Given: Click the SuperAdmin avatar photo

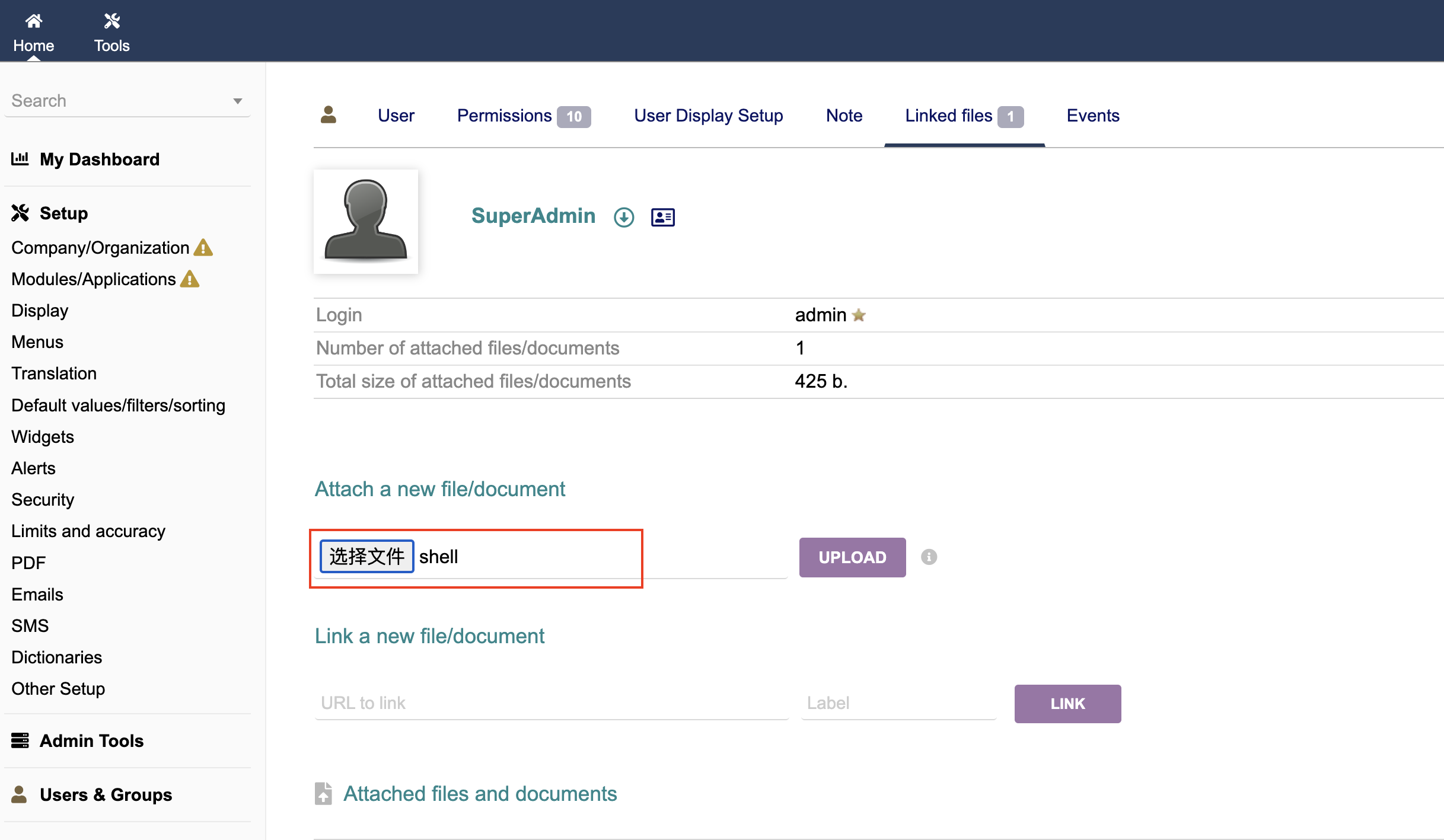Looking at the screenshot, I should pyautogui.click(x=366, y=221).
